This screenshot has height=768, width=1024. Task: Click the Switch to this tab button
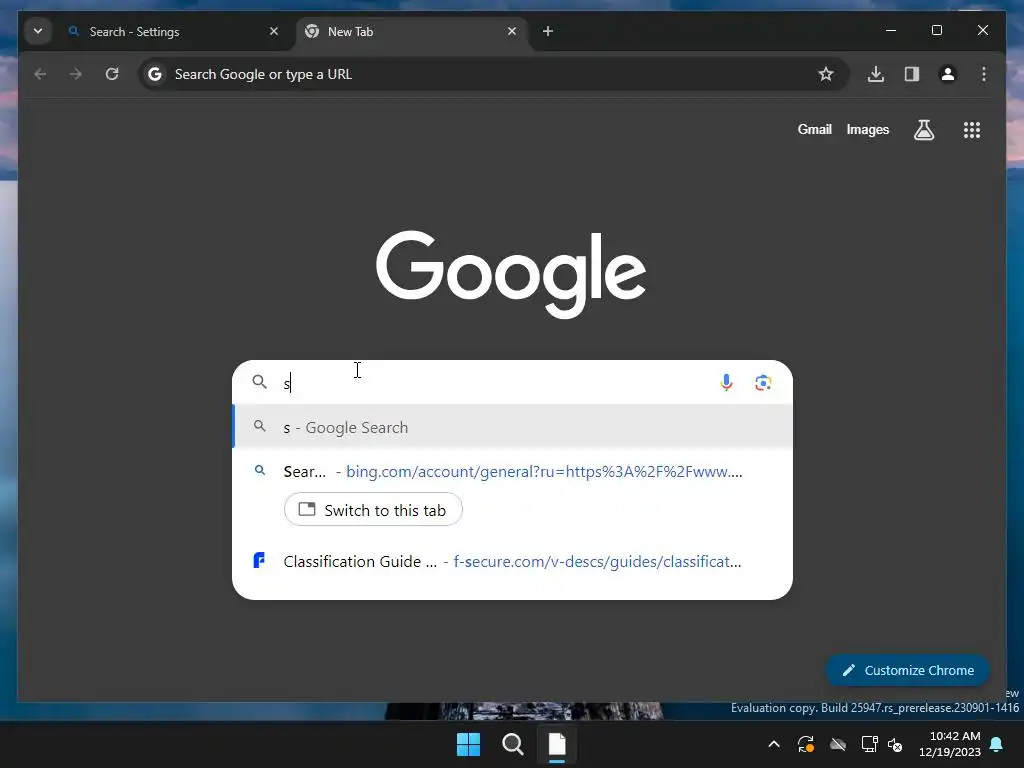pos(373,509)
